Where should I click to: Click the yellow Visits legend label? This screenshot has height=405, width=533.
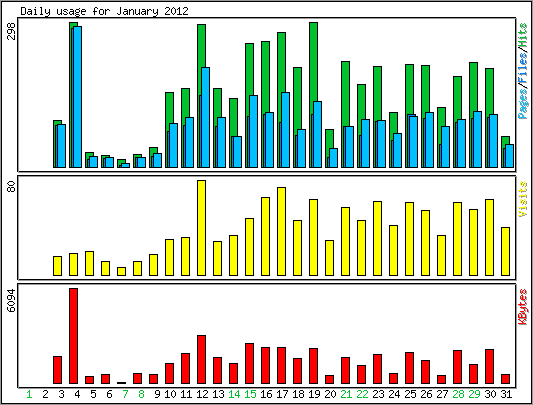tap(523, 199)
